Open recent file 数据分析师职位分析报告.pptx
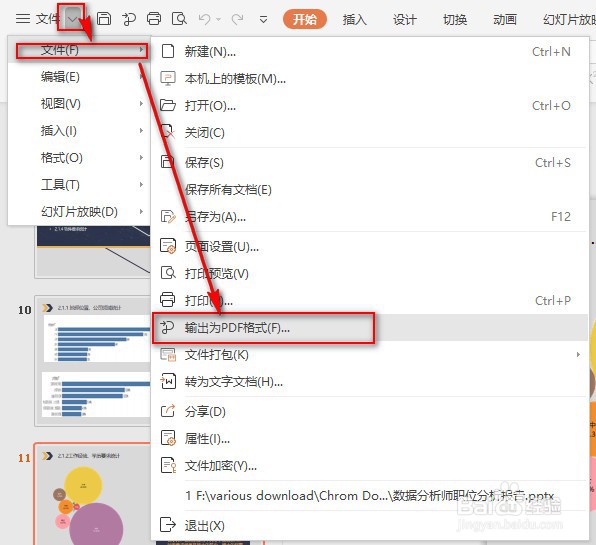 [369, 496]
